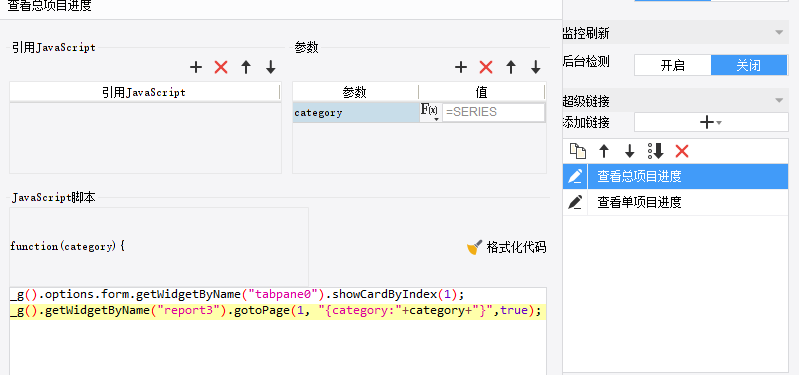The width and height of the screenshot is (799, 375).
Task: Click the 格式化代码 format code button
Action: [x=506, y=248]
